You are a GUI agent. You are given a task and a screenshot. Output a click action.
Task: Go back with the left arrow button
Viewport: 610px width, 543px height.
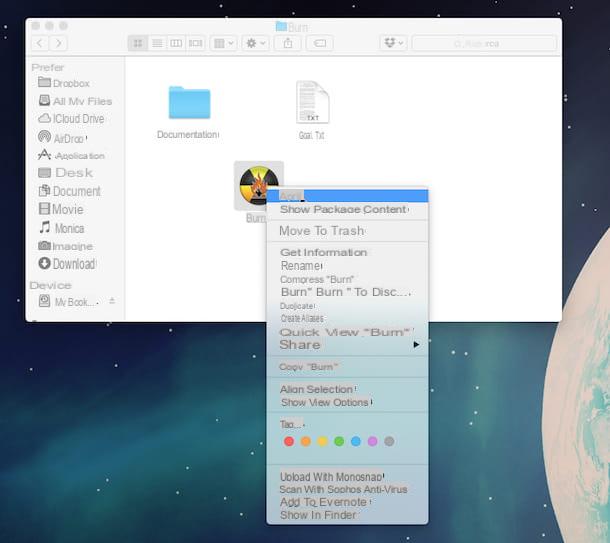coord(40,43)
